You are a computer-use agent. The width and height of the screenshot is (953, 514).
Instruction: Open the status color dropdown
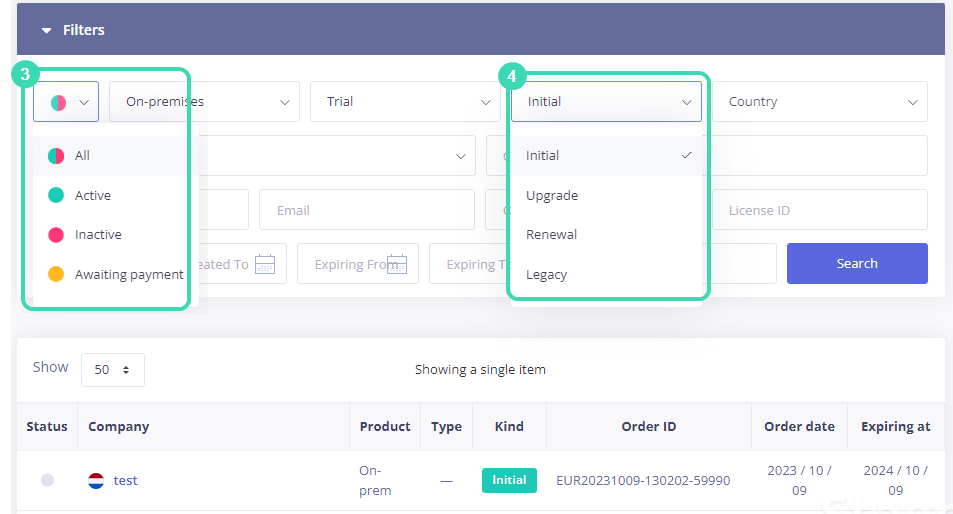tap(66, 102)
